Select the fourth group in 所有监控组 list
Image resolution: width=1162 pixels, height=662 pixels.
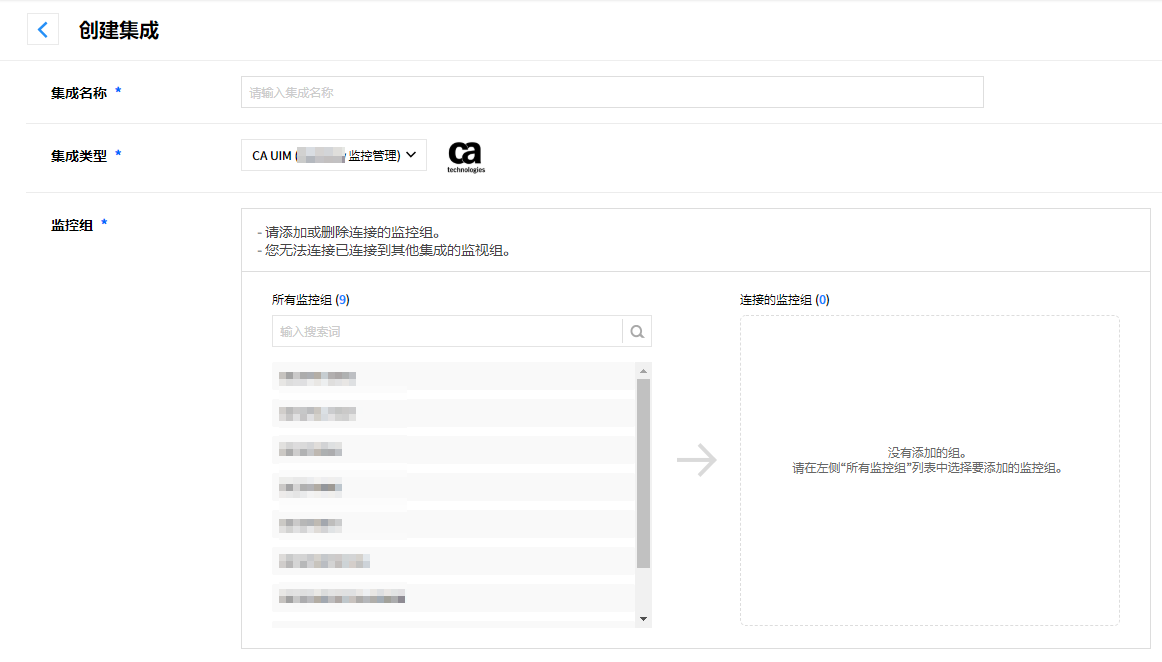[x=453, y=488]
